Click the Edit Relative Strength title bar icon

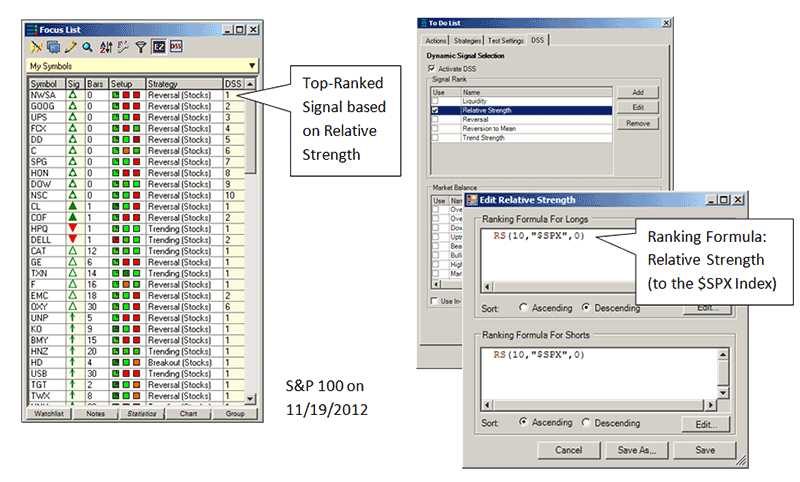(x=472, y=200)
